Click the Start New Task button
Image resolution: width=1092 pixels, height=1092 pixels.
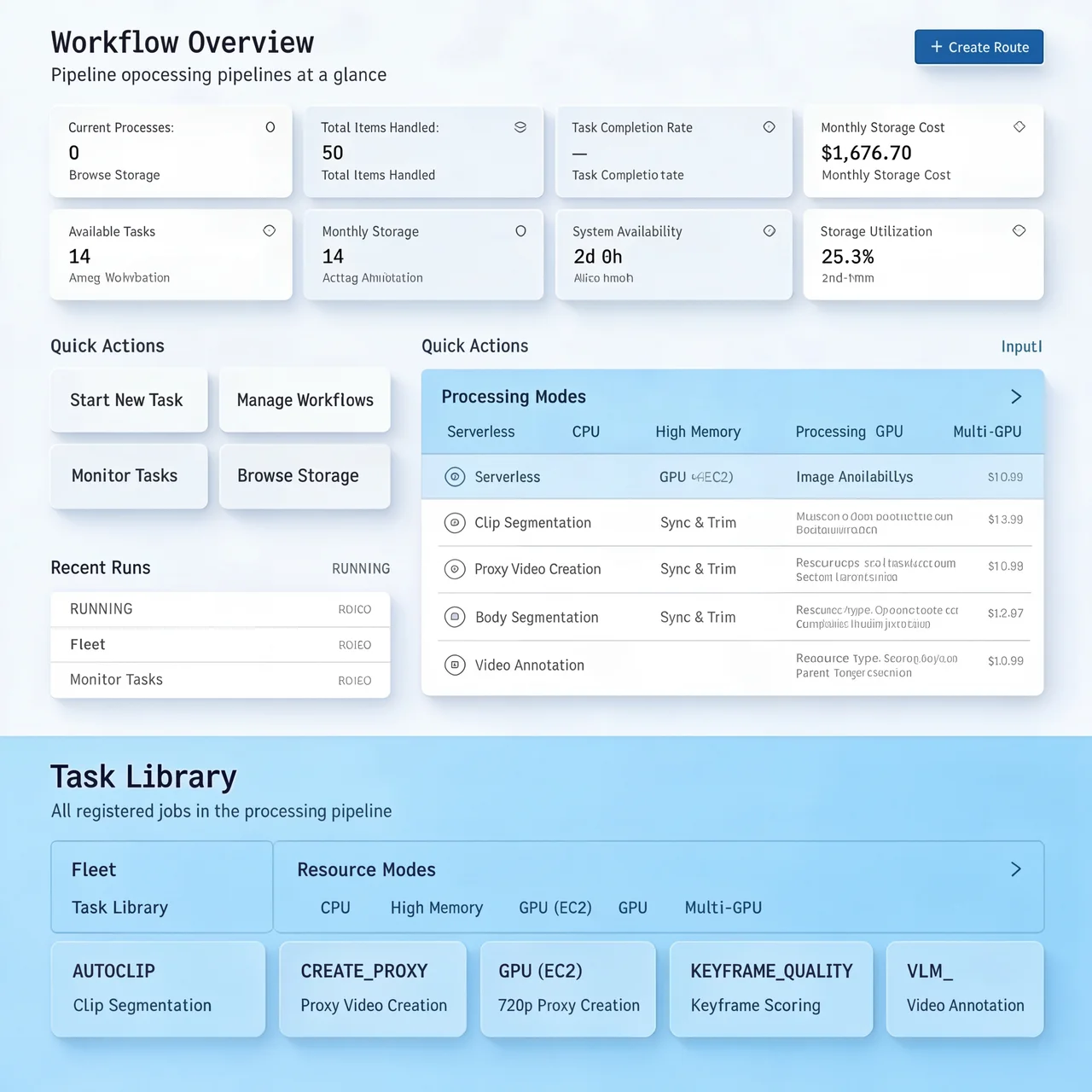(126, 399)
